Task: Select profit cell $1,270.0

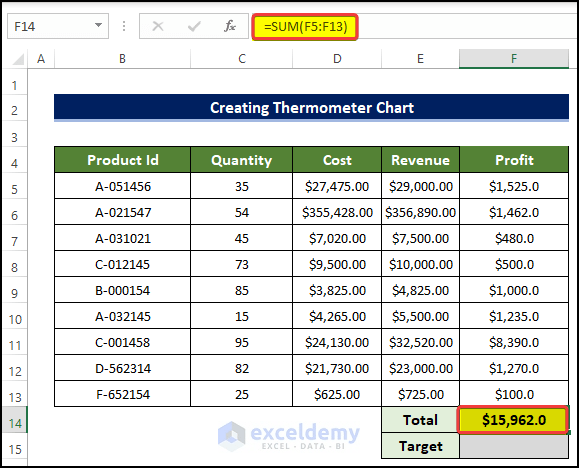Action: pyautogui.click(x=514, y=368)
